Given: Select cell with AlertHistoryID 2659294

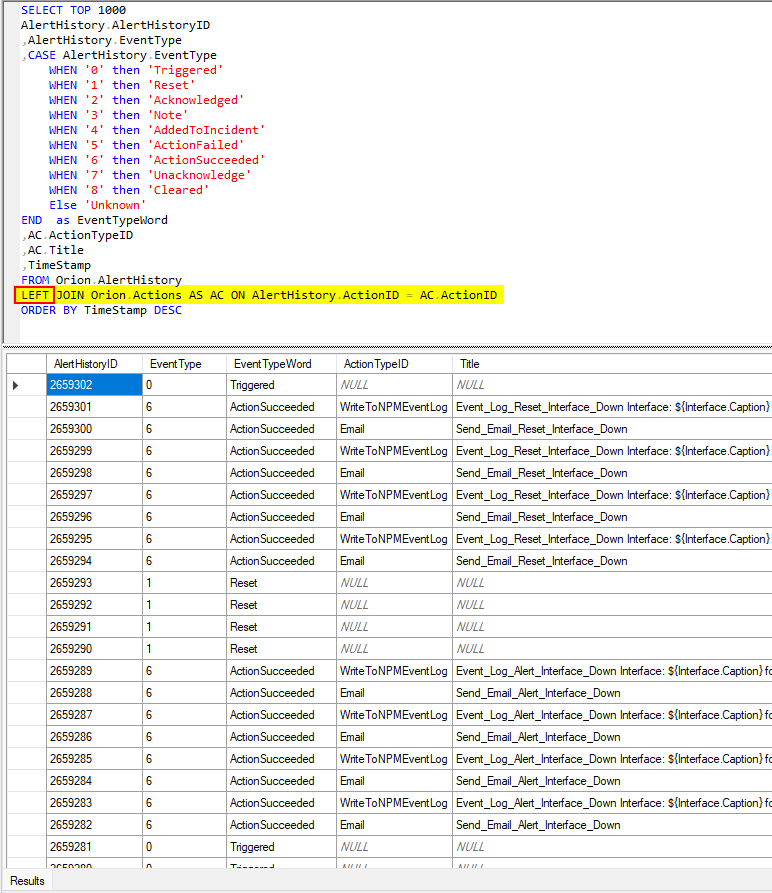Looking at the screenshot, I should click(94, 561).
